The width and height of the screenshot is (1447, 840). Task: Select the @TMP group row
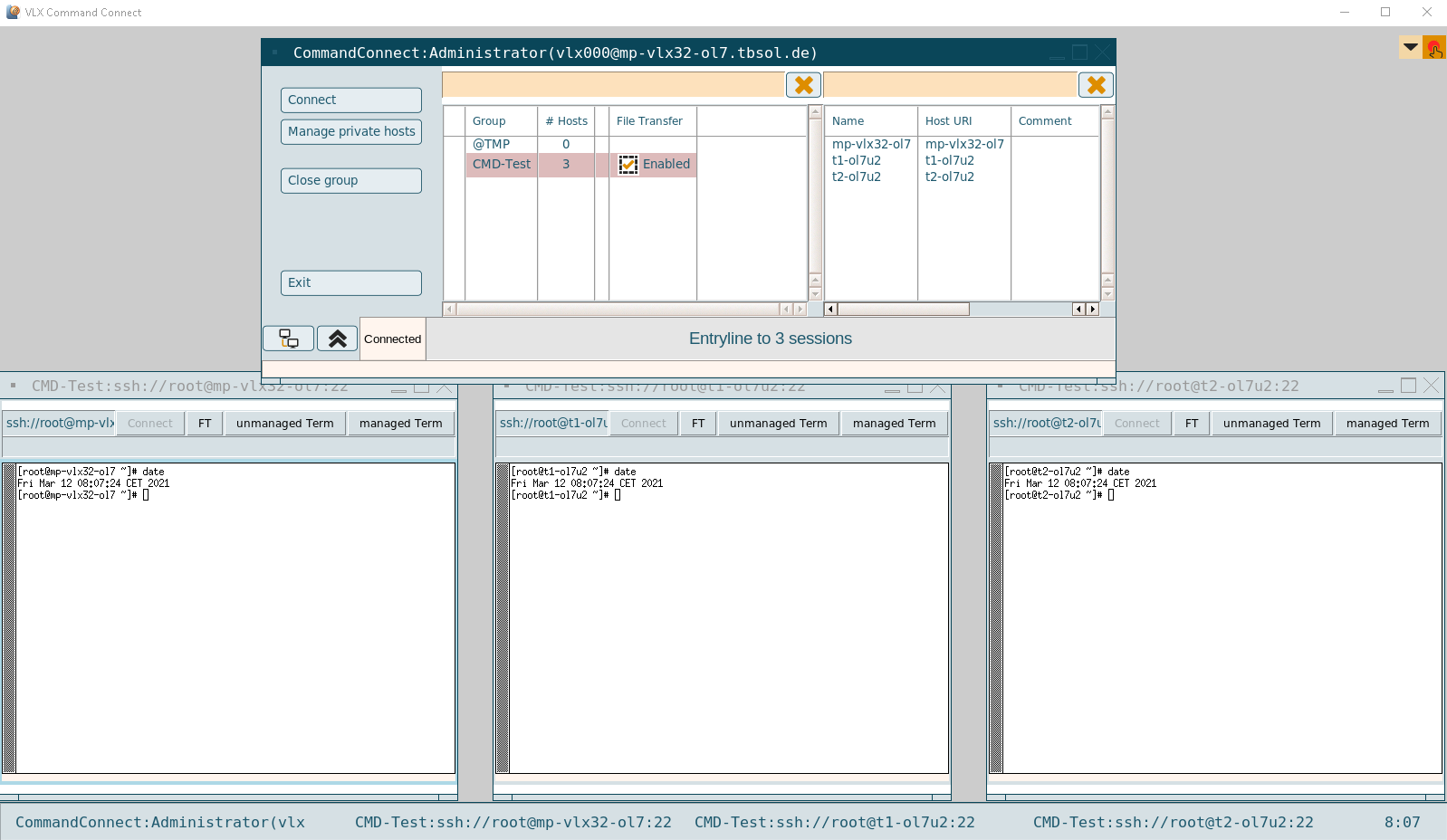491,144
